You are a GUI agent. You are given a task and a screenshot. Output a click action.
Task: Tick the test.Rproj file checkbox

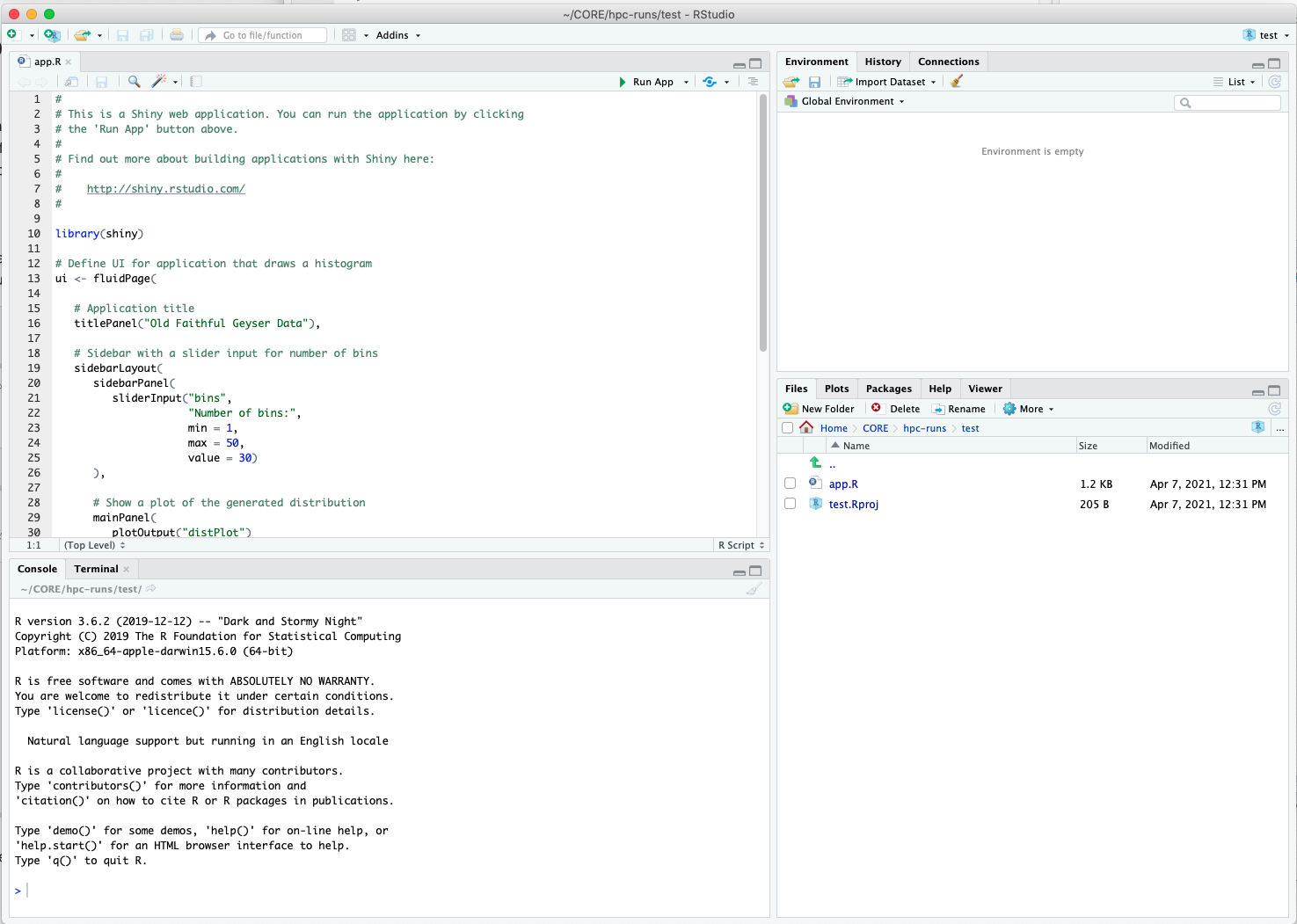click(x=790, y=504)
